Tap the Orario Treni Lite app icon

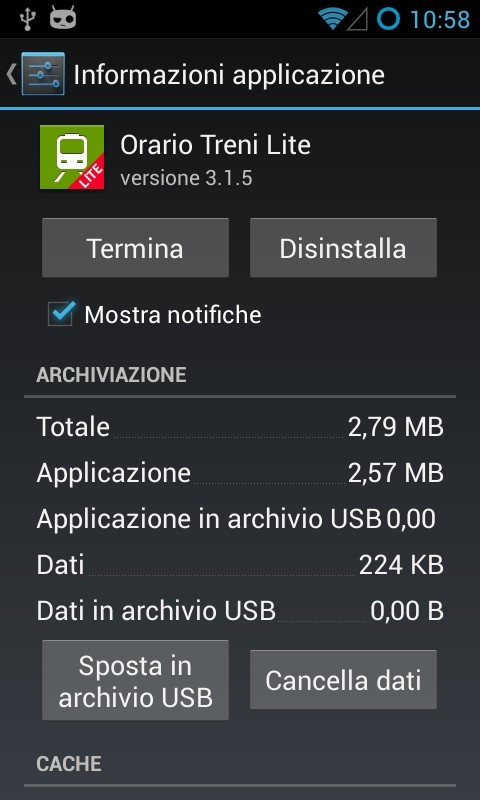pos(72,157)
